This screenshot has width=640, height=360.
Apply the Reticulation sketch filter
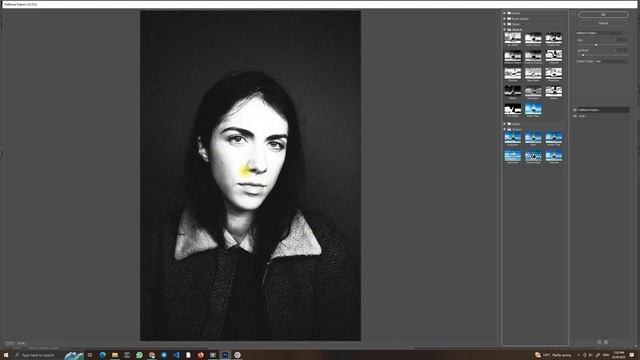[533, 91]
